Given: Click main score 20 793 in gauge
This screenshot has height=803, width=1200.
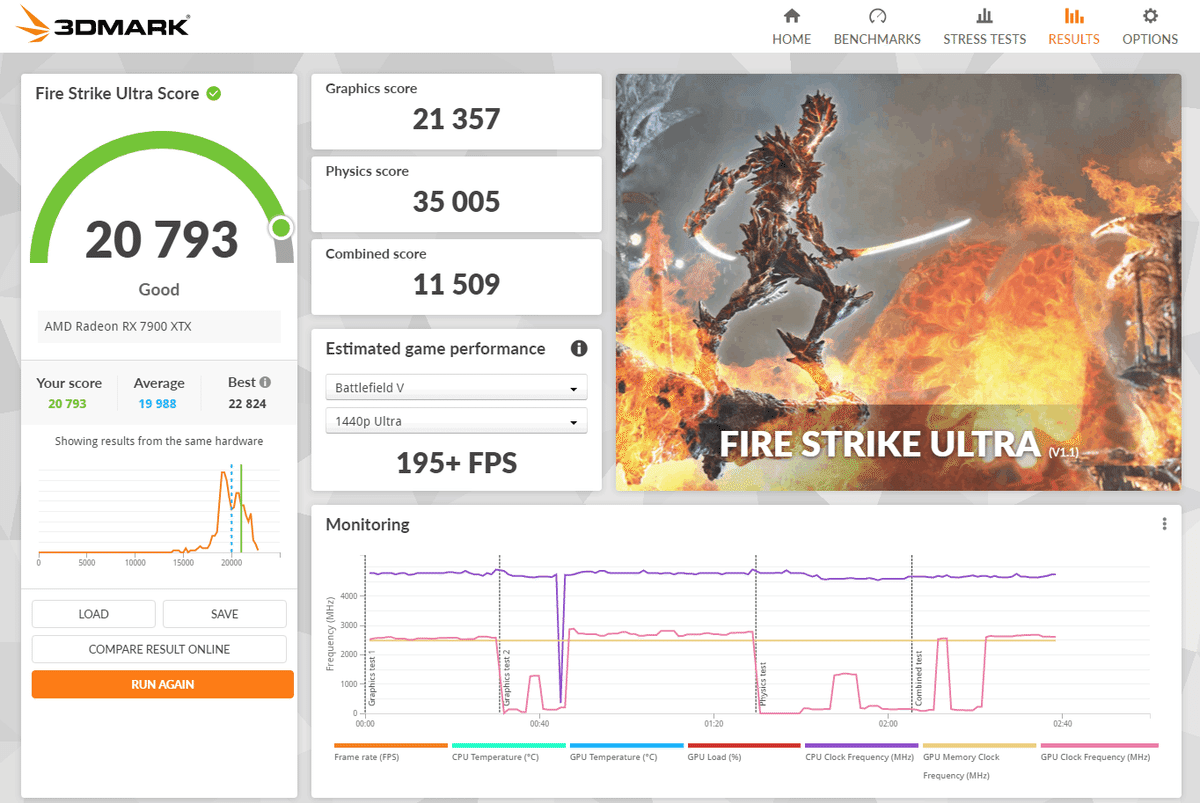Looking at the screenshot, I should [162, 240].
